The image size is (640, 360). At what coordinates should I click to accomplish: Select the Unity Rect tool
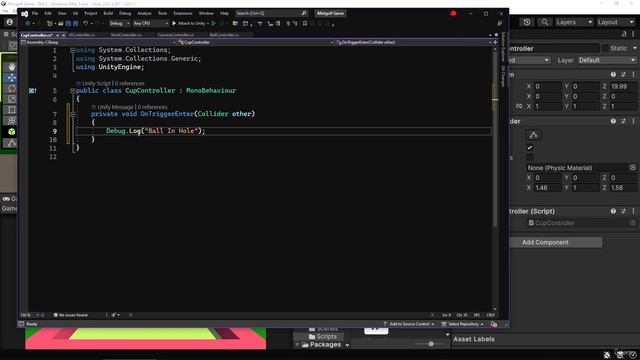pos(11,110)
